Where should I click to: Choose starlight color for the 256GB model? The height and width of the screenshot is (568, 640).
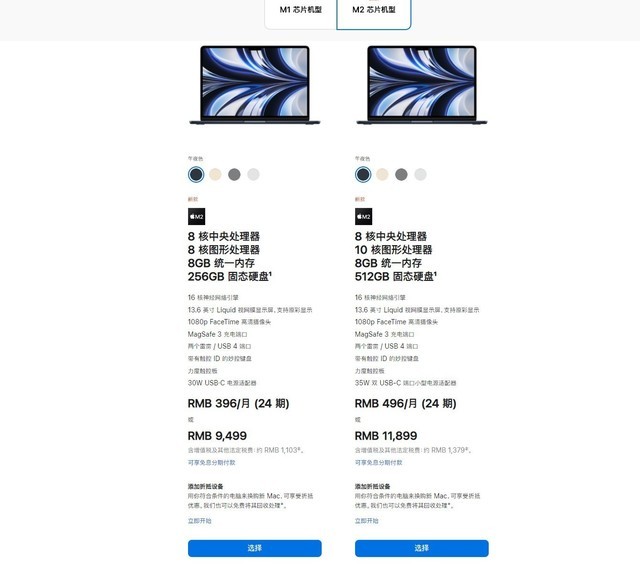click(x=215, y=175)
